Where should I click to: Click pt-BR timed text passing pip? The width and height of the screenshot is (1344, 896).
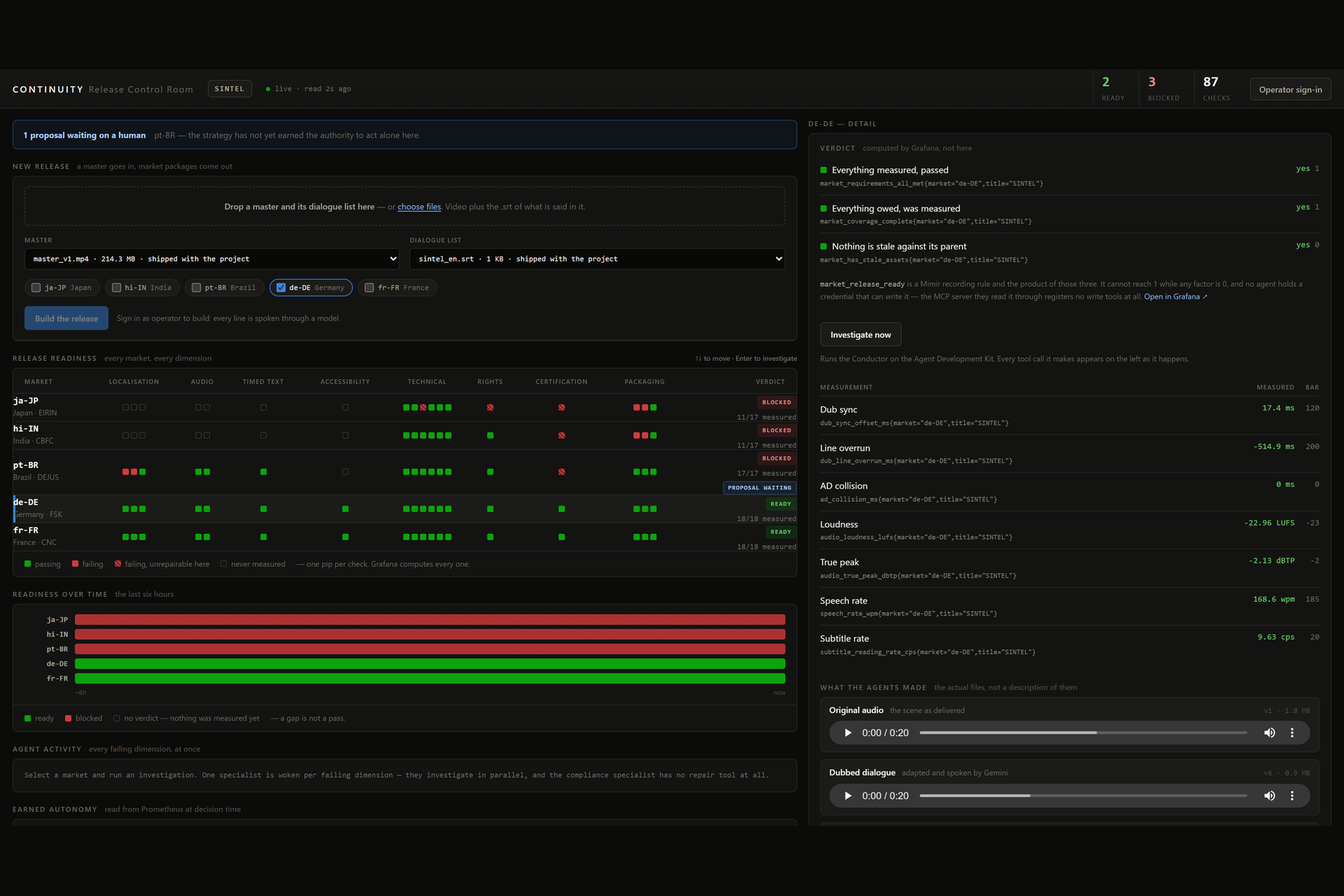264,472
